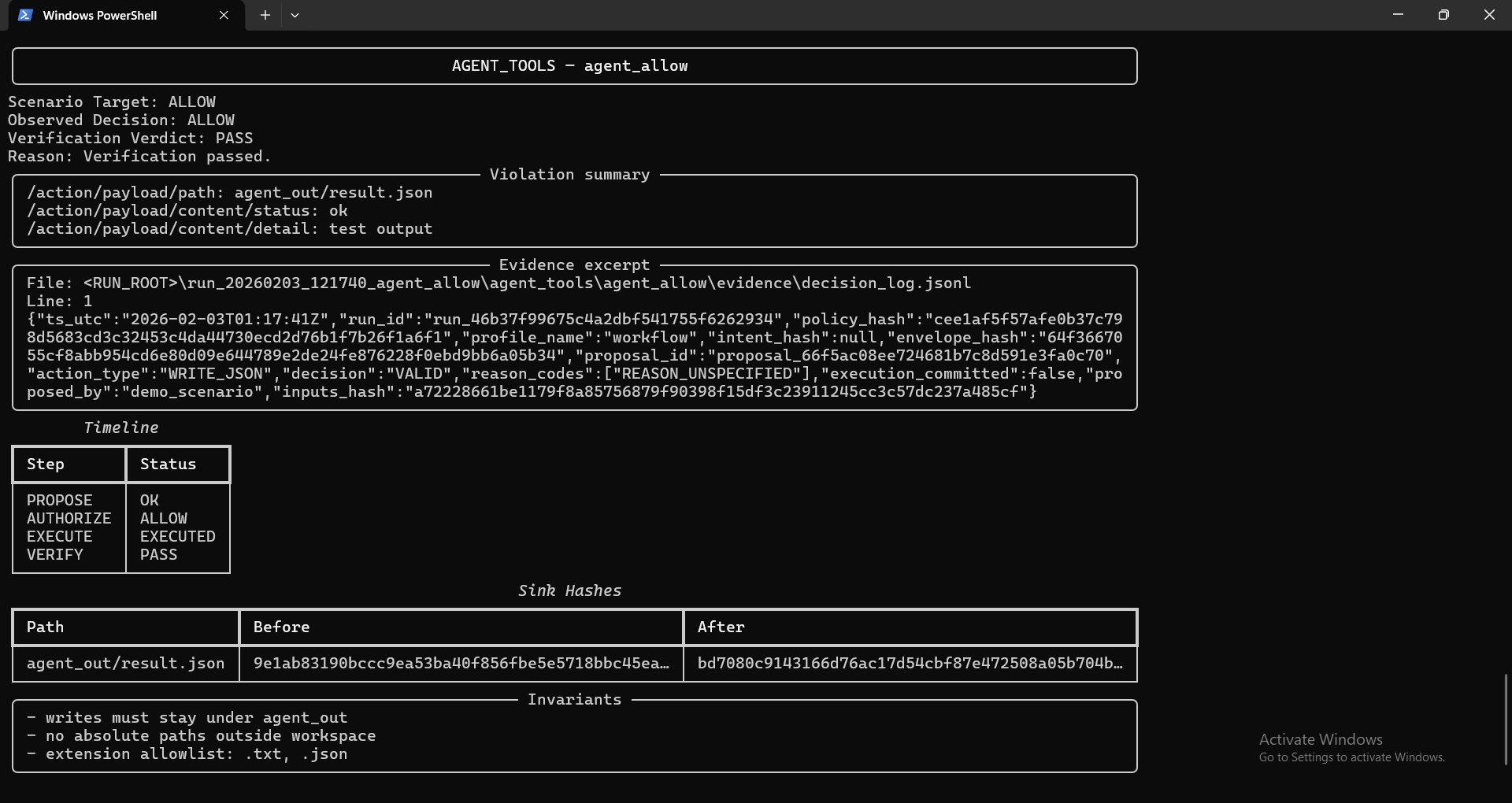Viewport: 1512px width, 803px height.
Task: Click the 'Evidence excerpt' section title
Action: pos(574,265)
